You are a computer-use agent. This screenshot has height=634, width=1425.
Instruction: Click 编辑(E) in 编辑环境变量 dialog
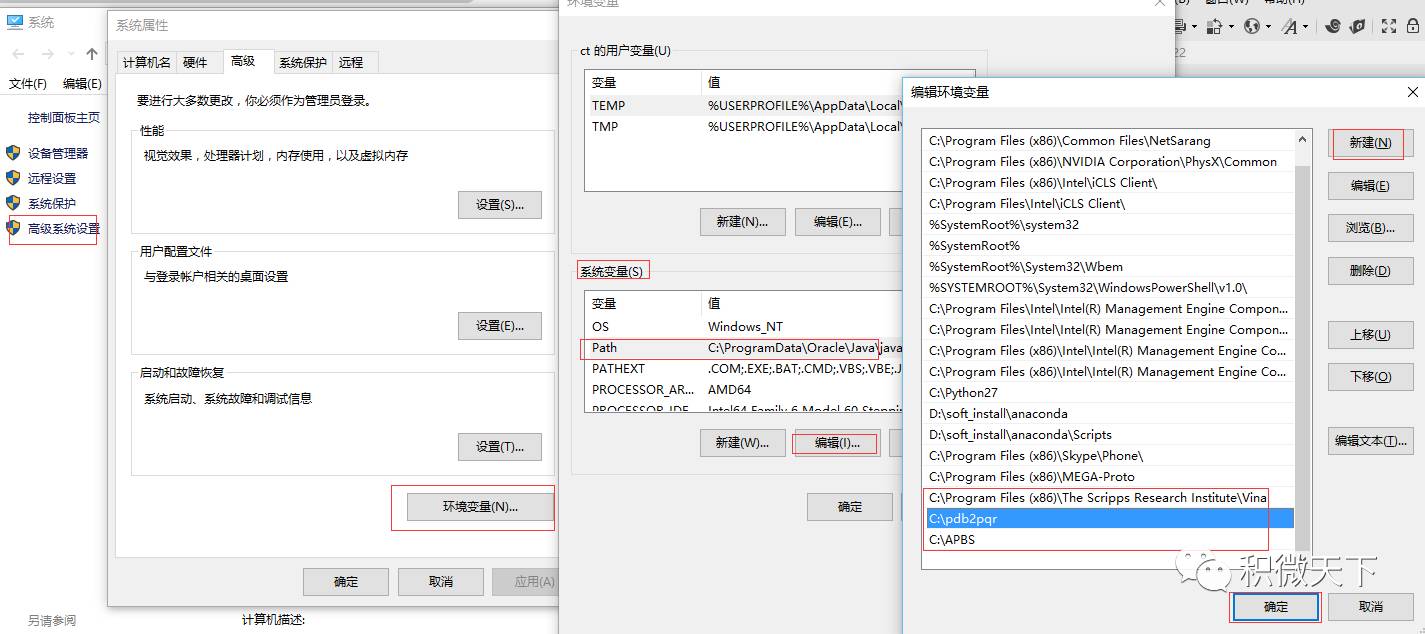click(x=1370, y=186)
